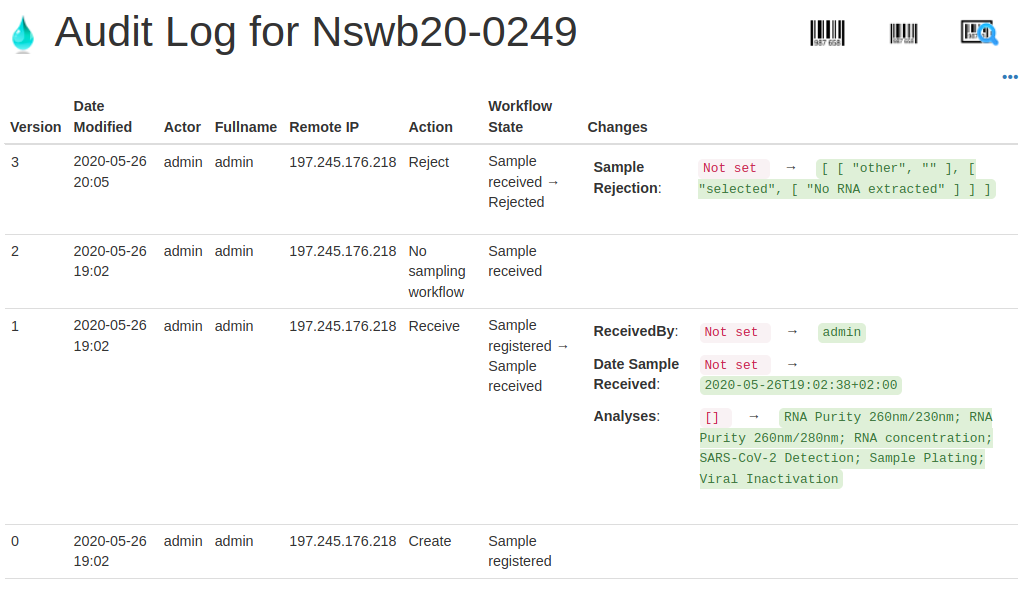Select remote IP 197.245.176.218 in version 1
The width and height of the screenshot is (1033, 607).
[345, 325]
